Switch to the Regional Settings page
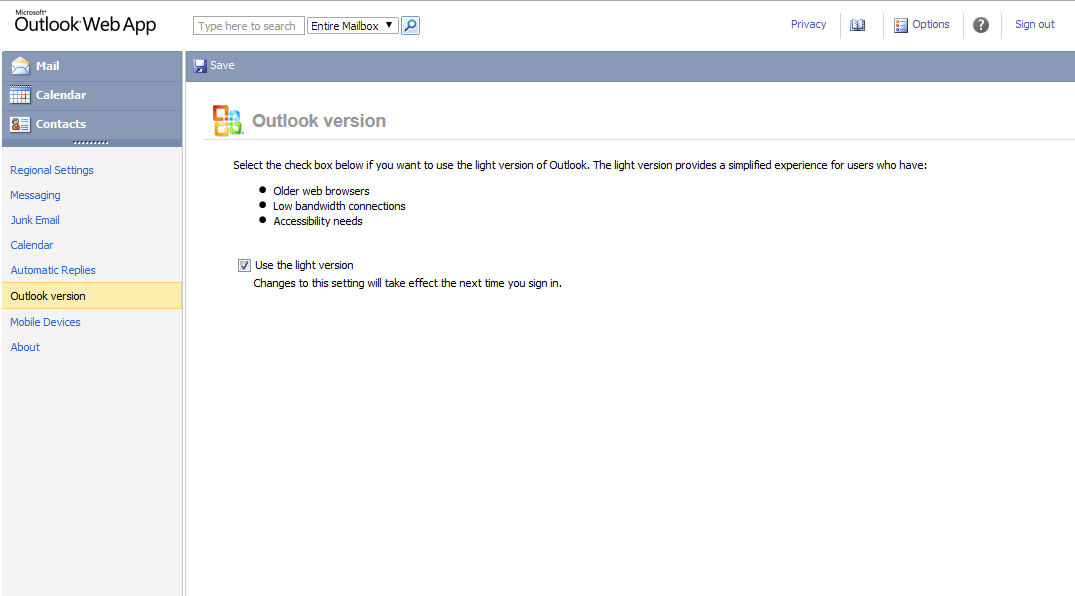This screenshot has height=596, width=1075. (x=51, y=170)
